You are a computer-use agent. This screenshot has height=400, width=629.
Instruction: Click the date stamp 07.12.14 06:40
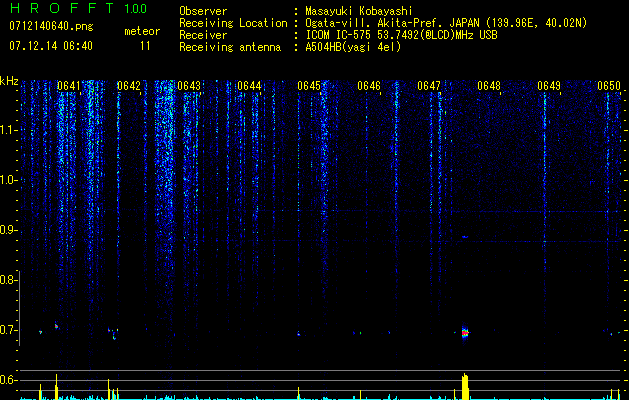pos(51,46)
